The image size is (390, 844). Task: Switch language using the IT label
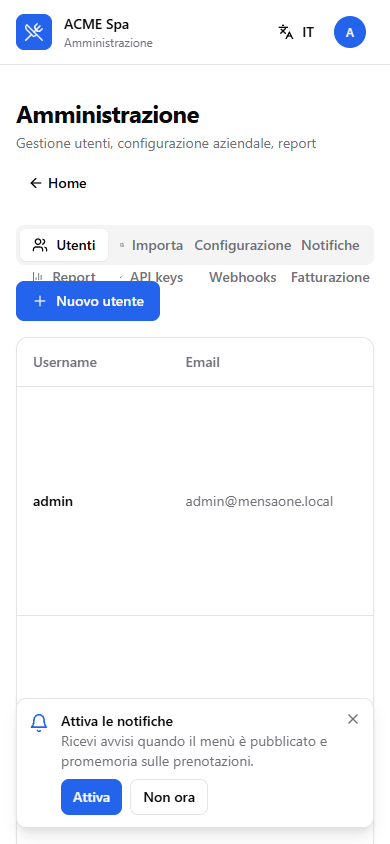click(308, 32)
